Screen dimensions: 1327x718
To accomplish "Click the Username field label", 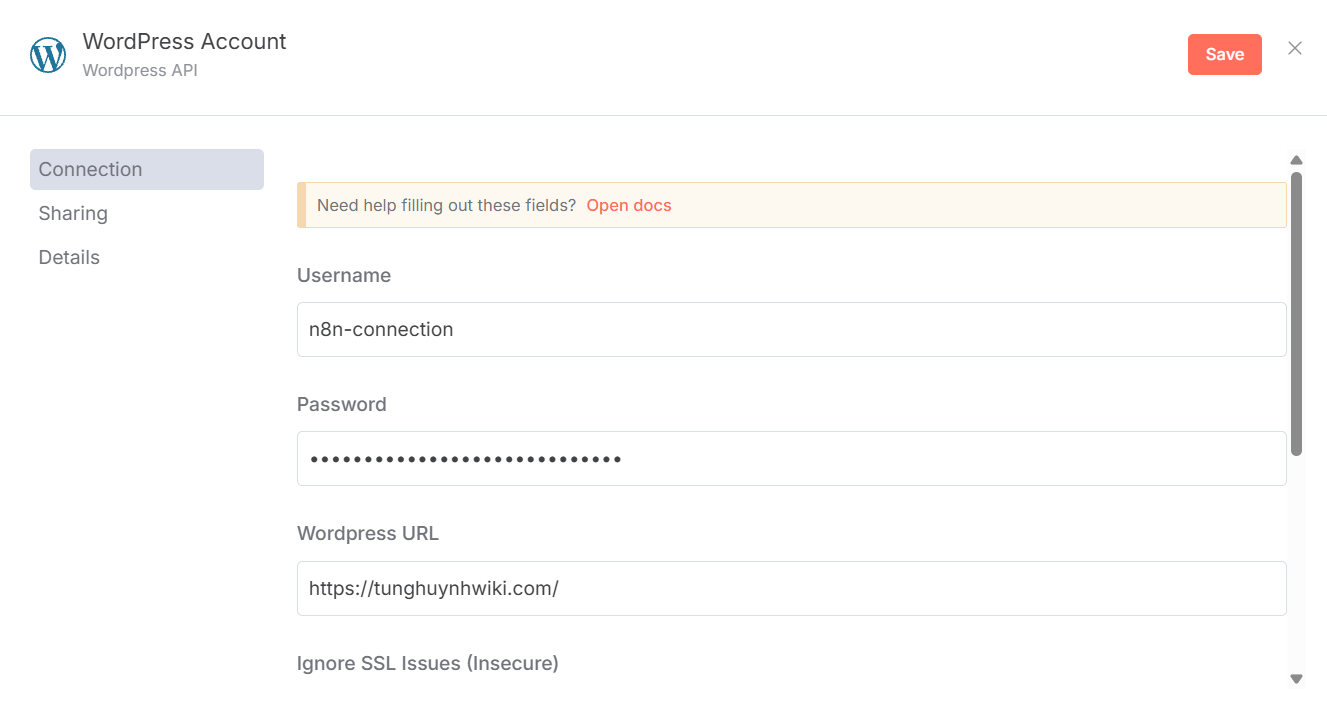I will [x=344, y=275].
